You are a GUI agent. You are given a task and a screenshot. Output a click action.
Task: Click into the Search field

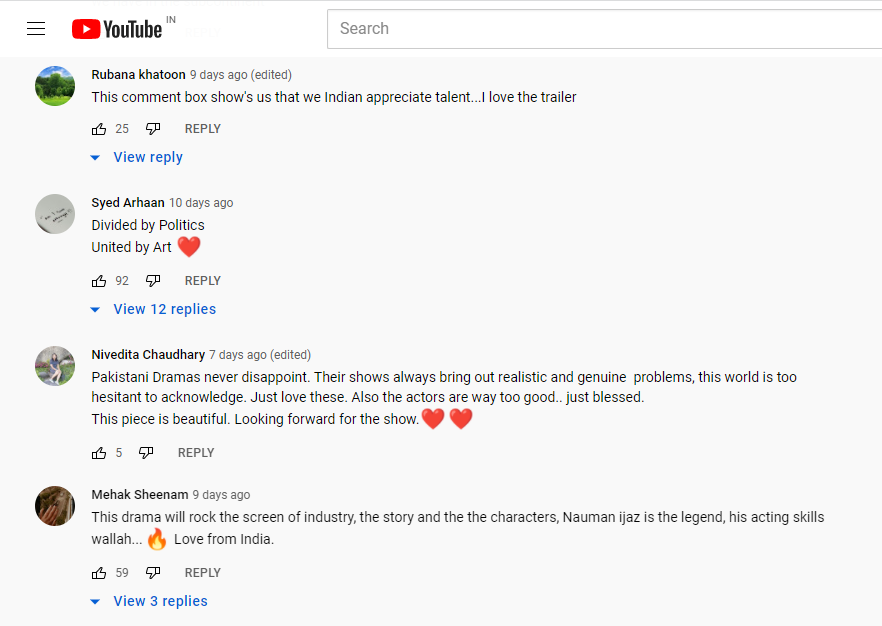pyautogui.click(x=605, y=29)
